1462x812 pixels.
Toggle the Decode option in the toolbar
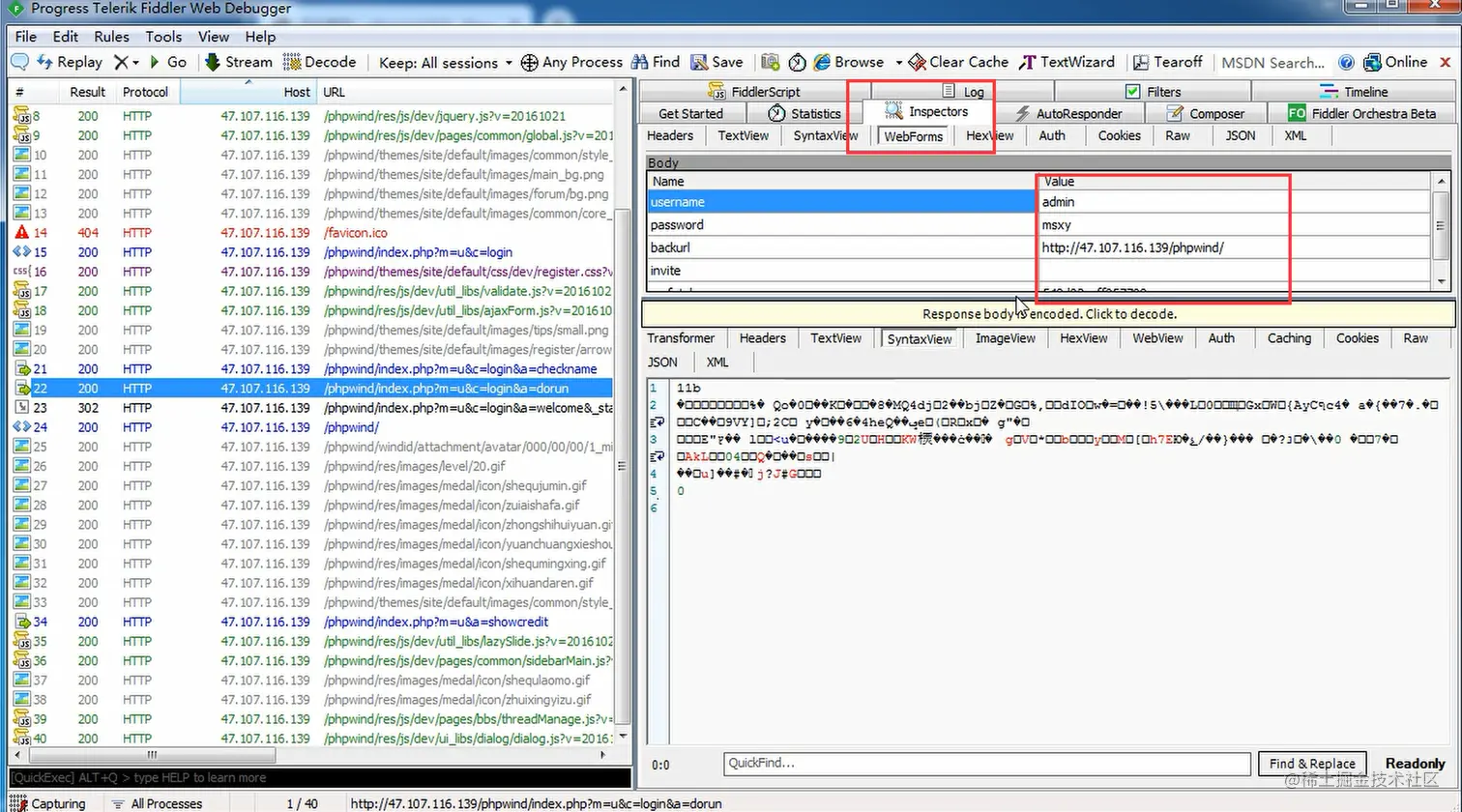pos(320,62)
